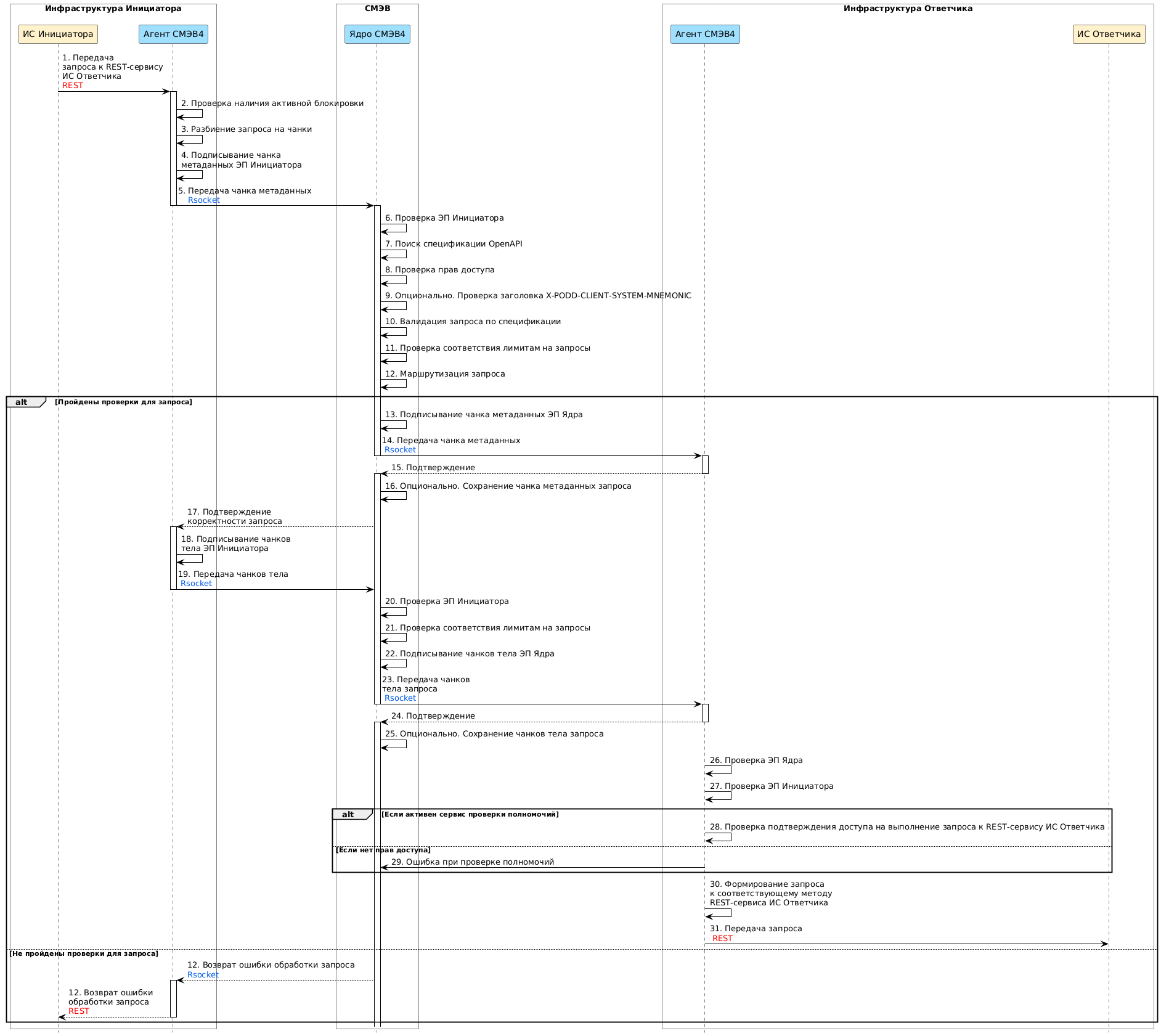Click the Не пройдены проверки для запроса condition
The image size is (1161, 1036).
pos(84,953)
